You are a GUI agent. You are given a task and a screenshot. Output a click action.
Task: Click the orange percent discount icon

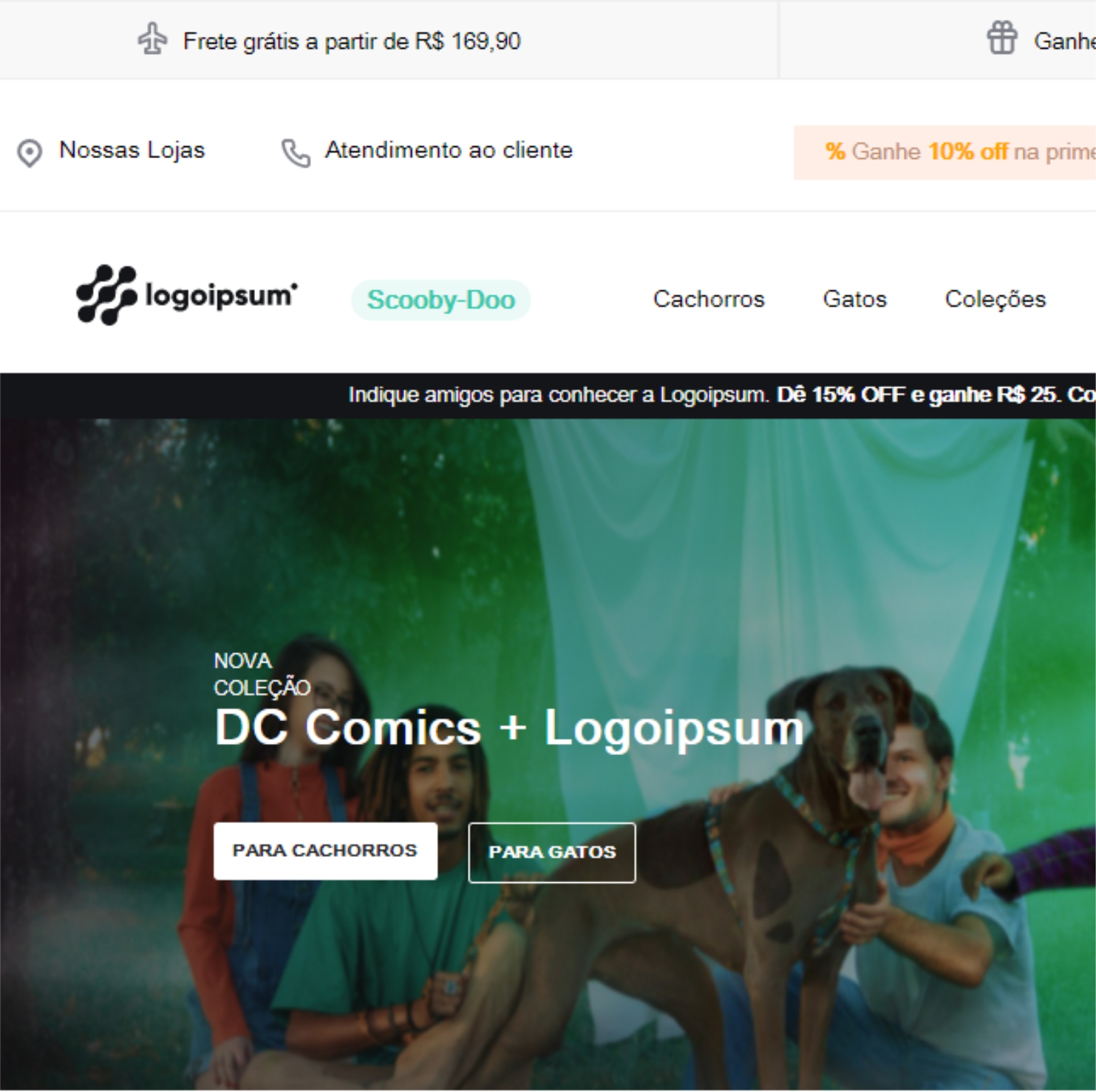coord(835,151)
